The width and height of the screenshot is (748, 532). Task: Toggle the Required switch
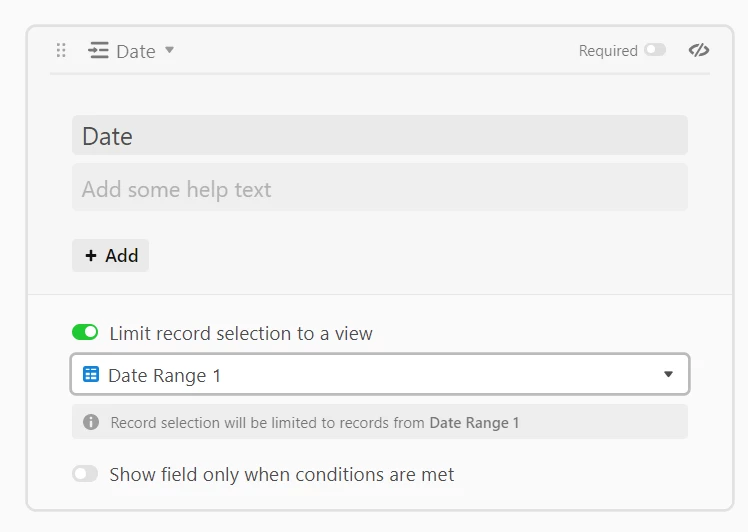point(655,50)
